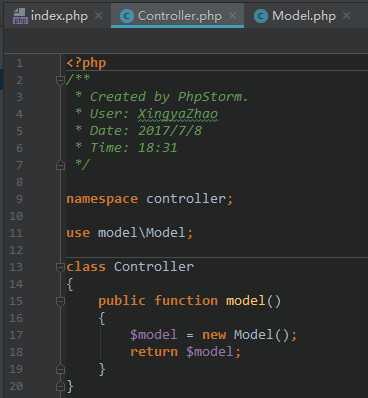Click the 'Time: 18:31' comment line
This screenshot has height=398, width=368.
[134, 148]
